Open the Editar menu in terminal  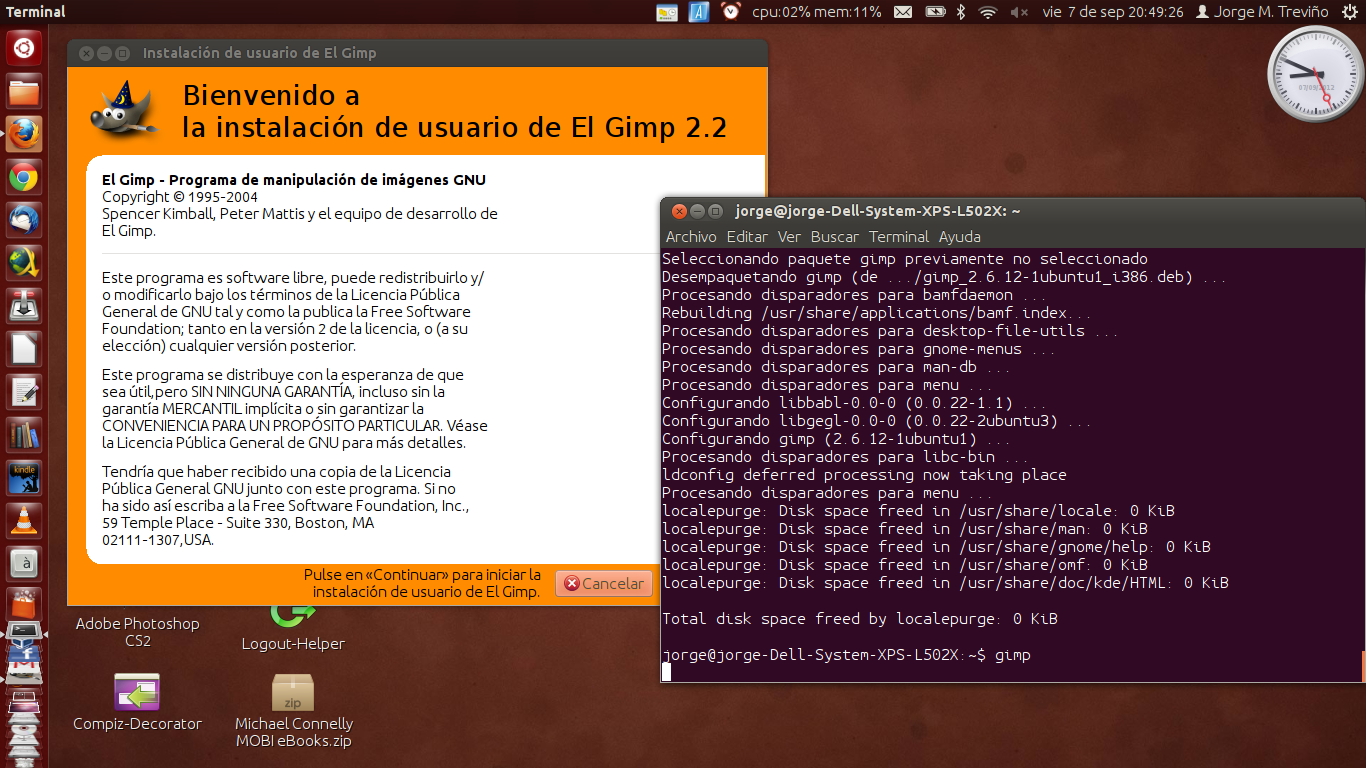(747, 237)
